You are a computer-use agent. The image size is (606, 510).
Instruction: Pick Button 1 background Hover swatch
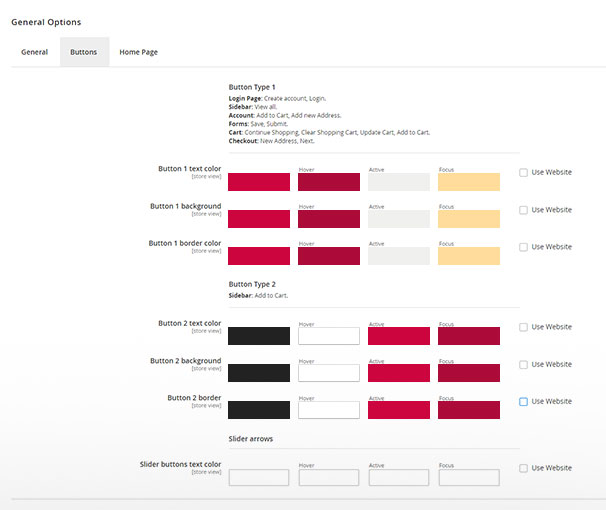[329, 219]
